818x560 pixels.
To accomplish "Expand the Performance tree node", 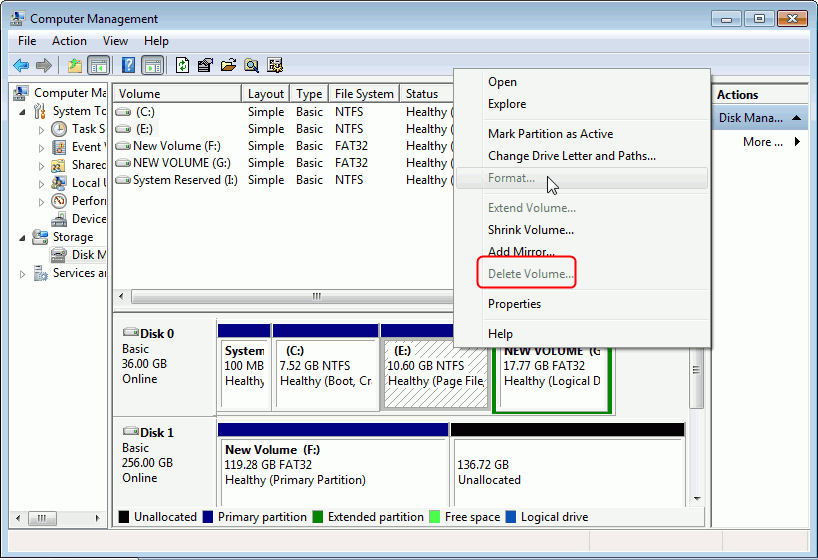I will tap(41, 202).
